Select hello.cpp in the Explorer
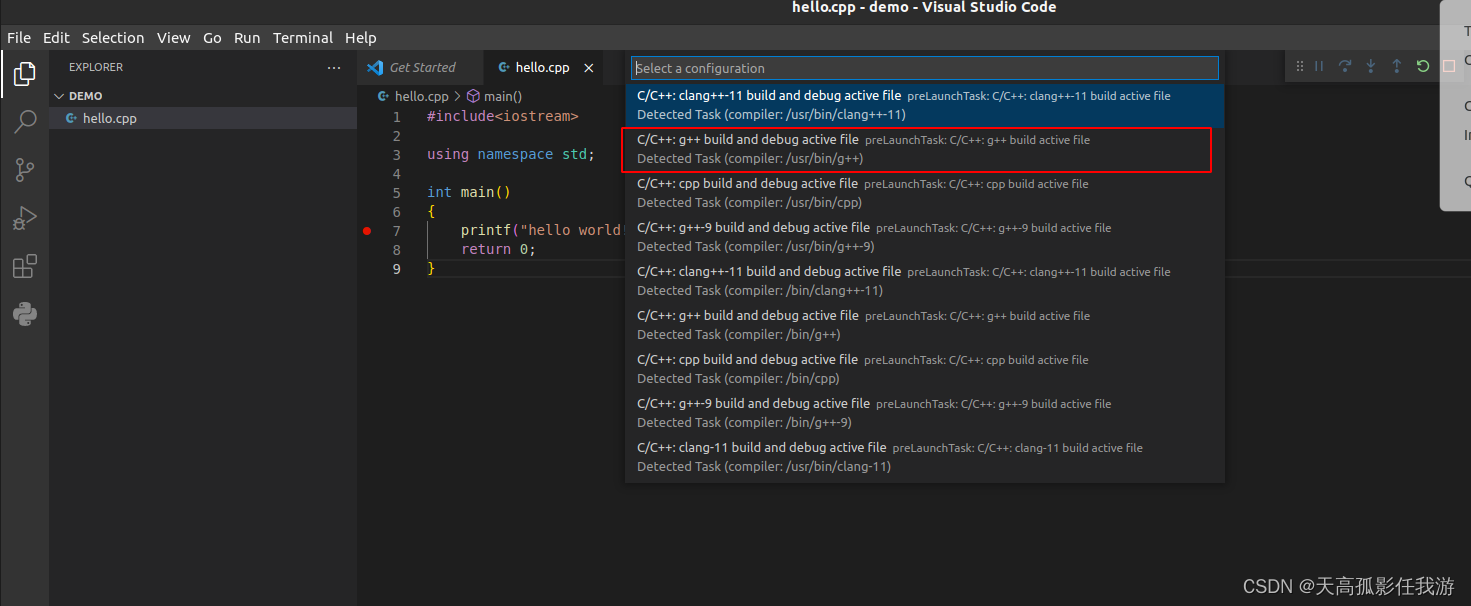 [108, 118]
